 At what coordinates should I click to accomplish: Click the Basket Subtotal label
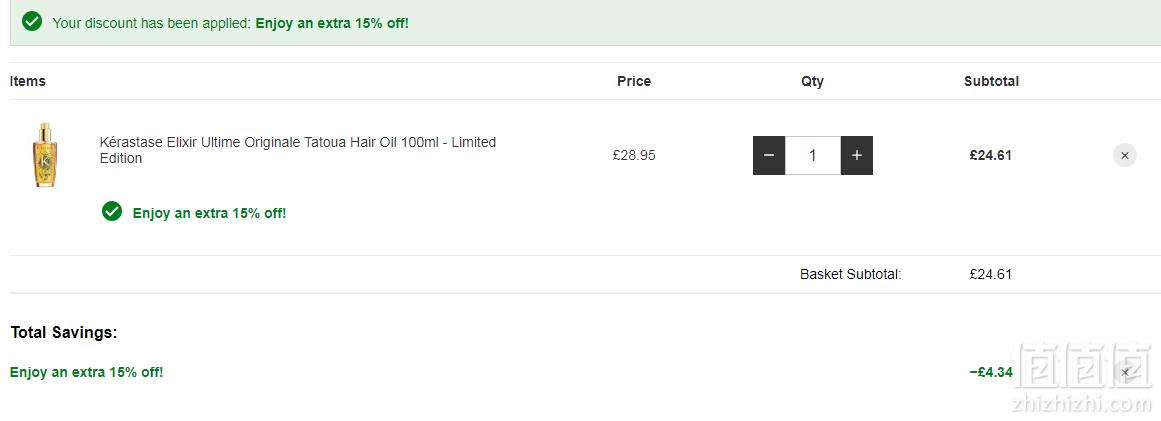pos(851,275)
